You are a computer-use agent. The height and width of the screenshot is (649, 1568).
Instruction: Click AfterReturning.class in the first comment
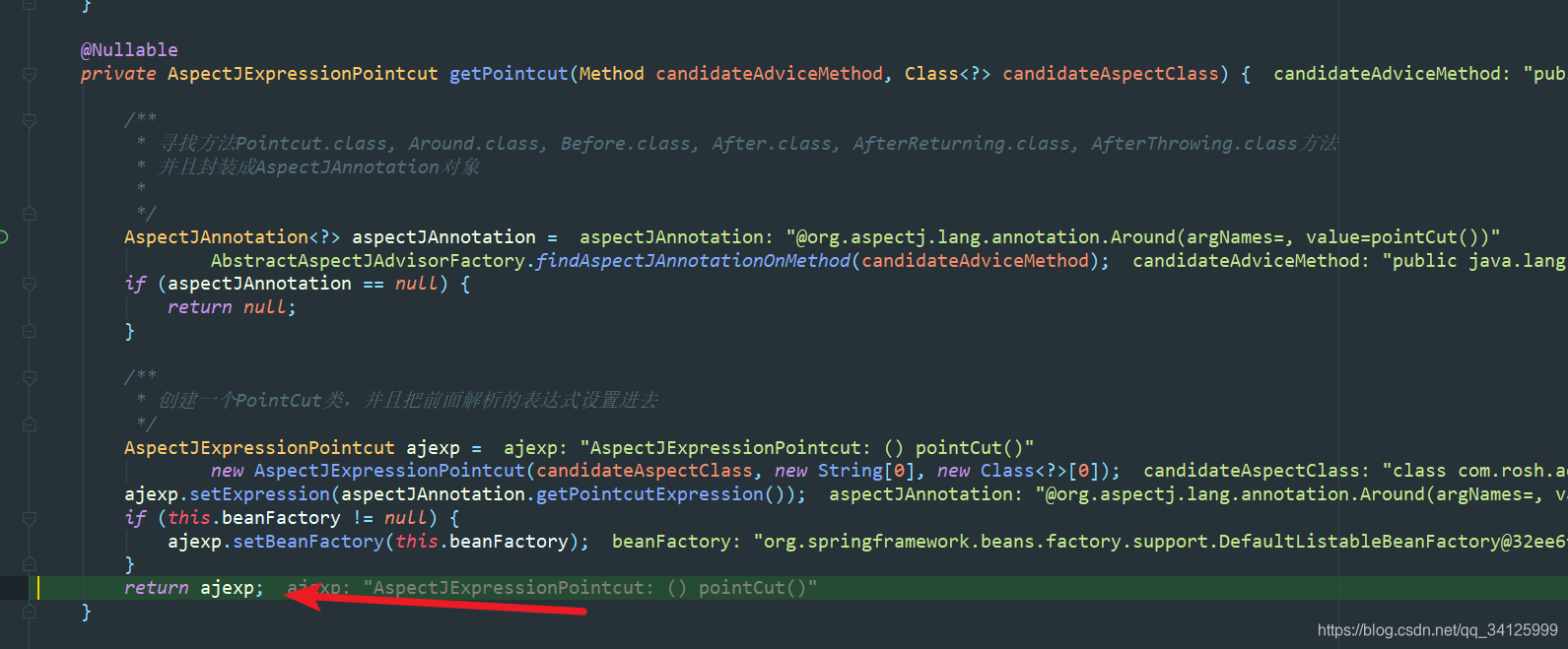point(961,144)
